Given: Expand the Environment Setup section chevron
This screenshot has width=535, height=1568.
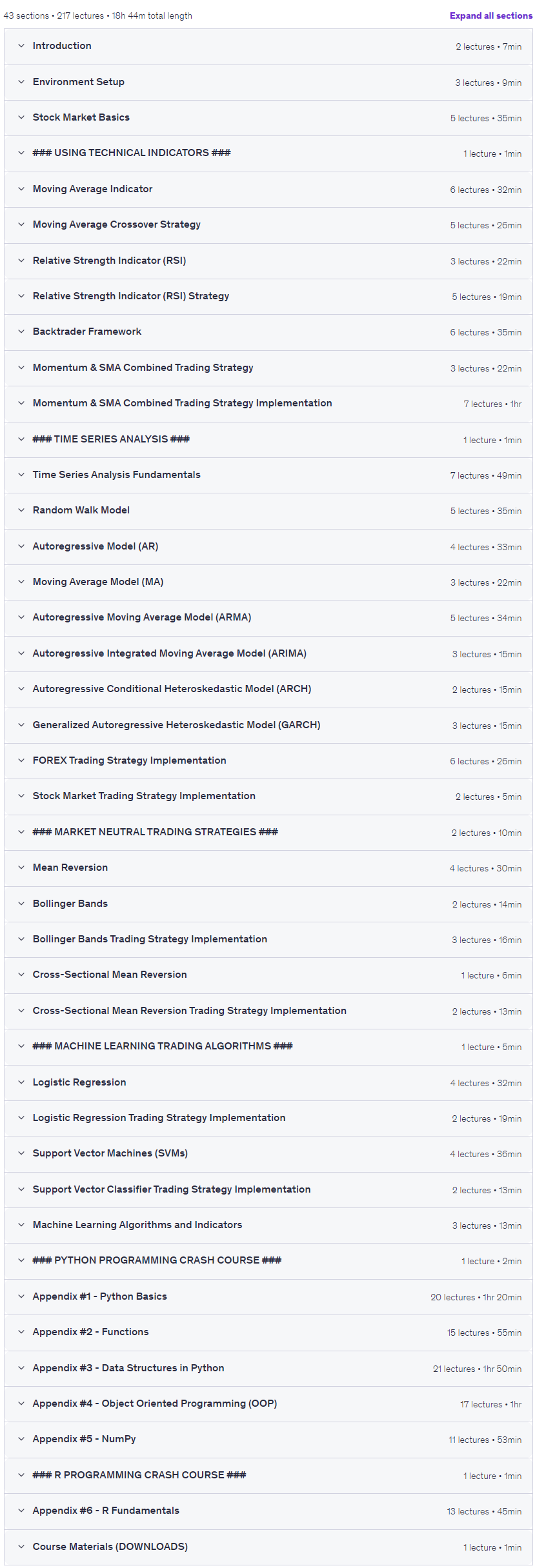Looking at the screenshot, I should 21,82.
